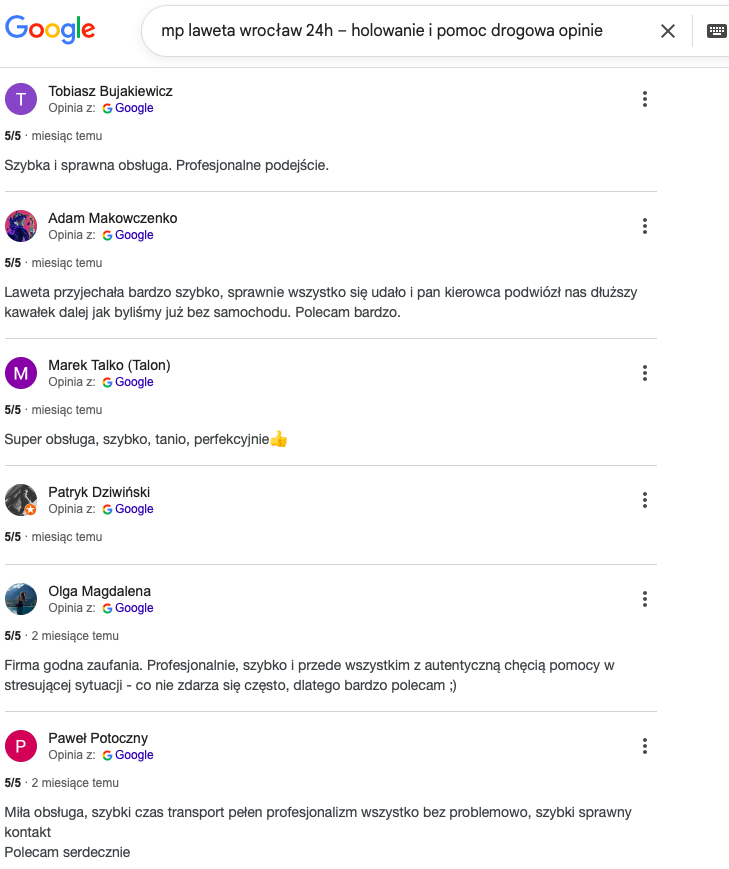Click Marek Talko's purple M avatar

pos(21,373)
